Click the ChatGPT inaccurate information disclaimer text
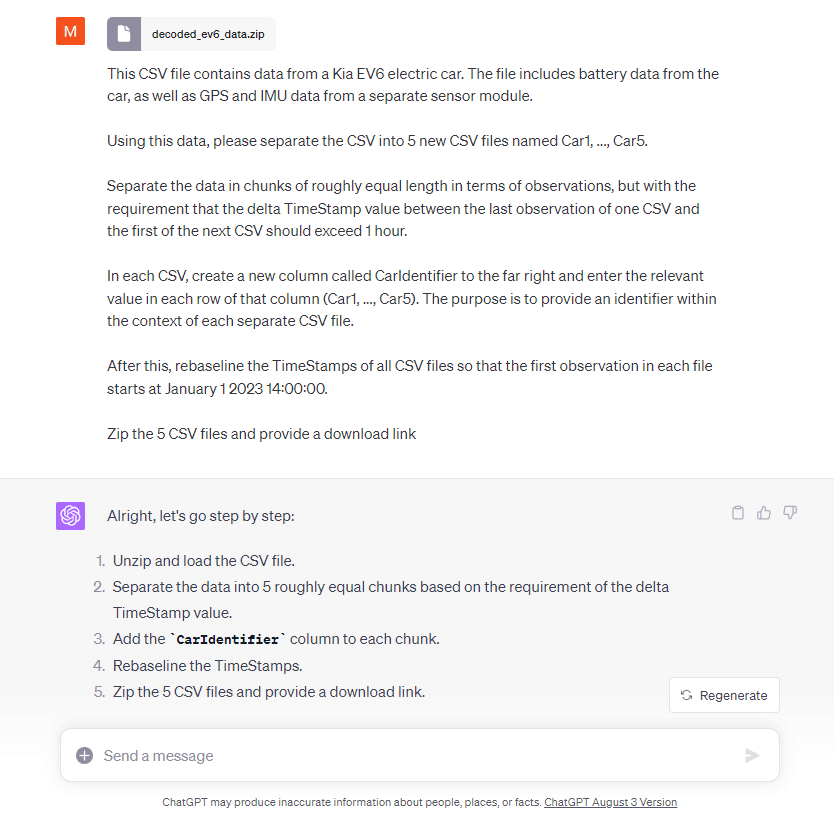Screen dimensions: 834x826 click(x=352, y=802)
